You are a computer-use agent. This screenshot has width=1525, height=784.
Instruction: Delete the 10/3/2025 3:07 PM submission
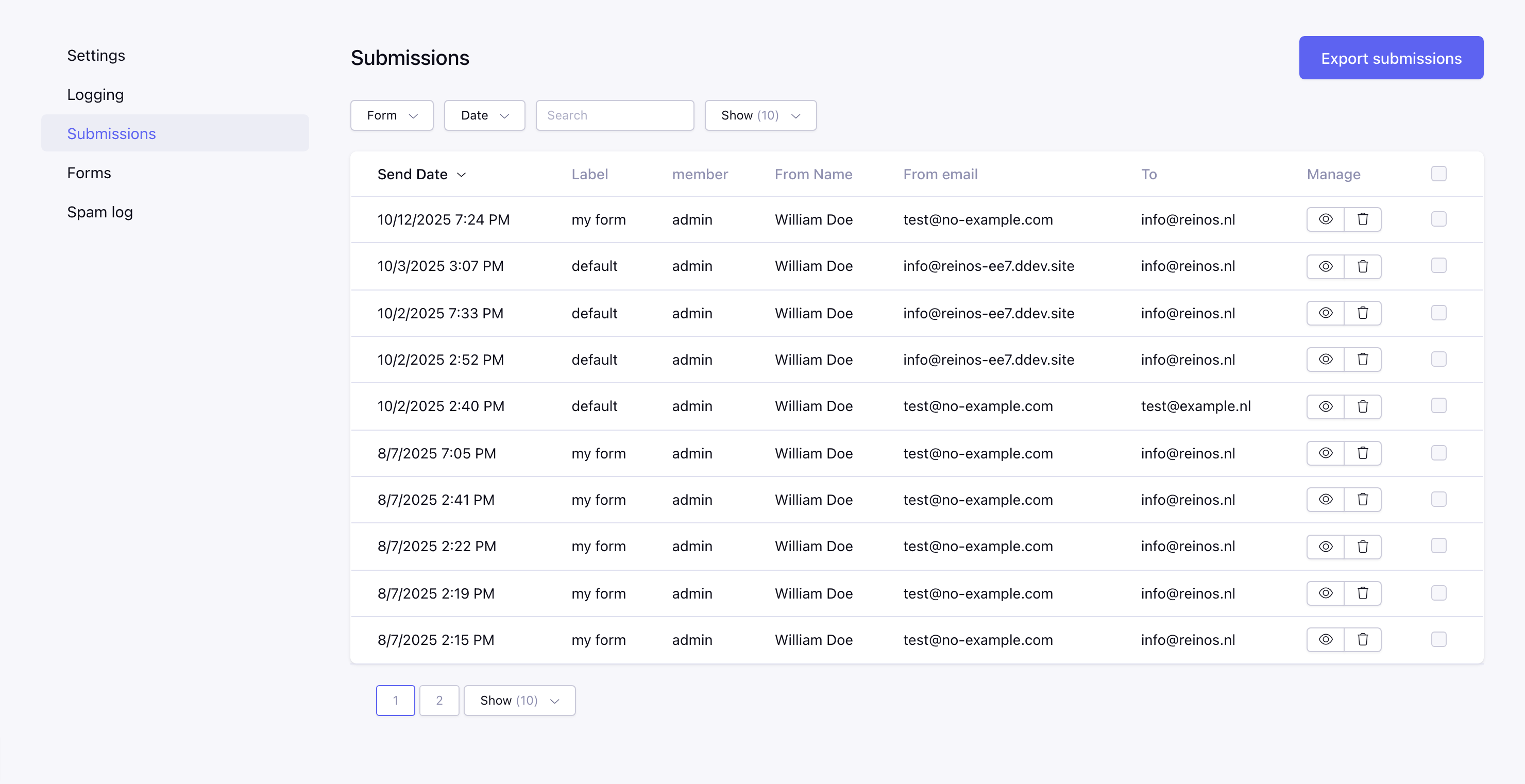pos(1363,266)
